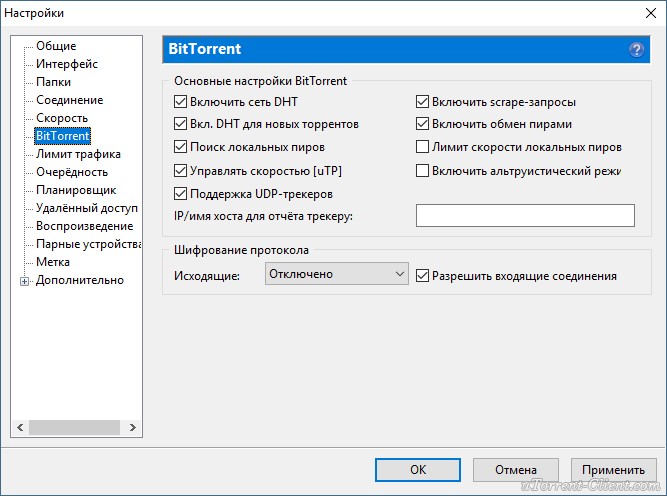Screen dimensions: 667x496
Task: Open the BitTorrent help question mark icon
Action: pos(636,50)
